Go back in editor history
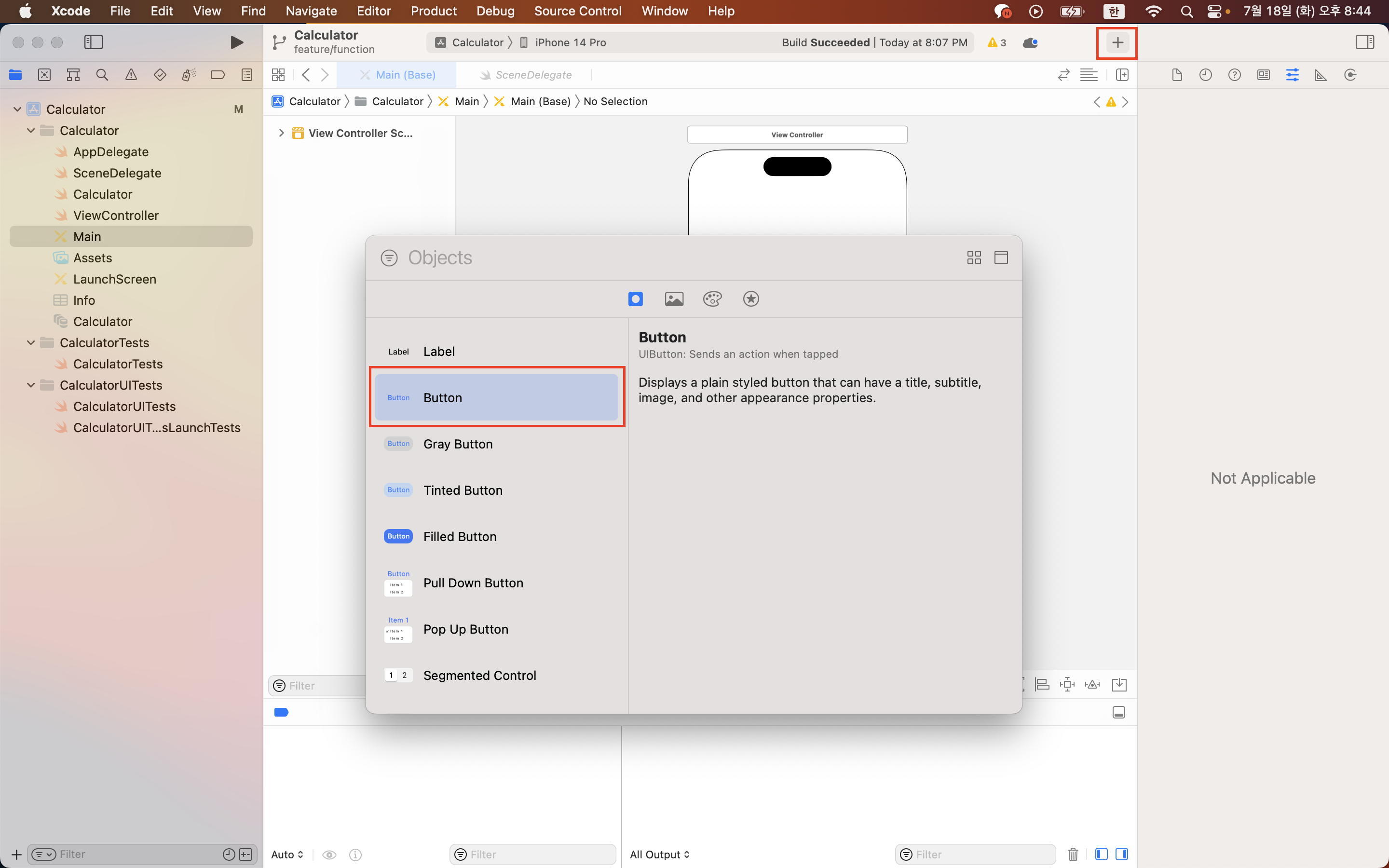 (307, 75)
